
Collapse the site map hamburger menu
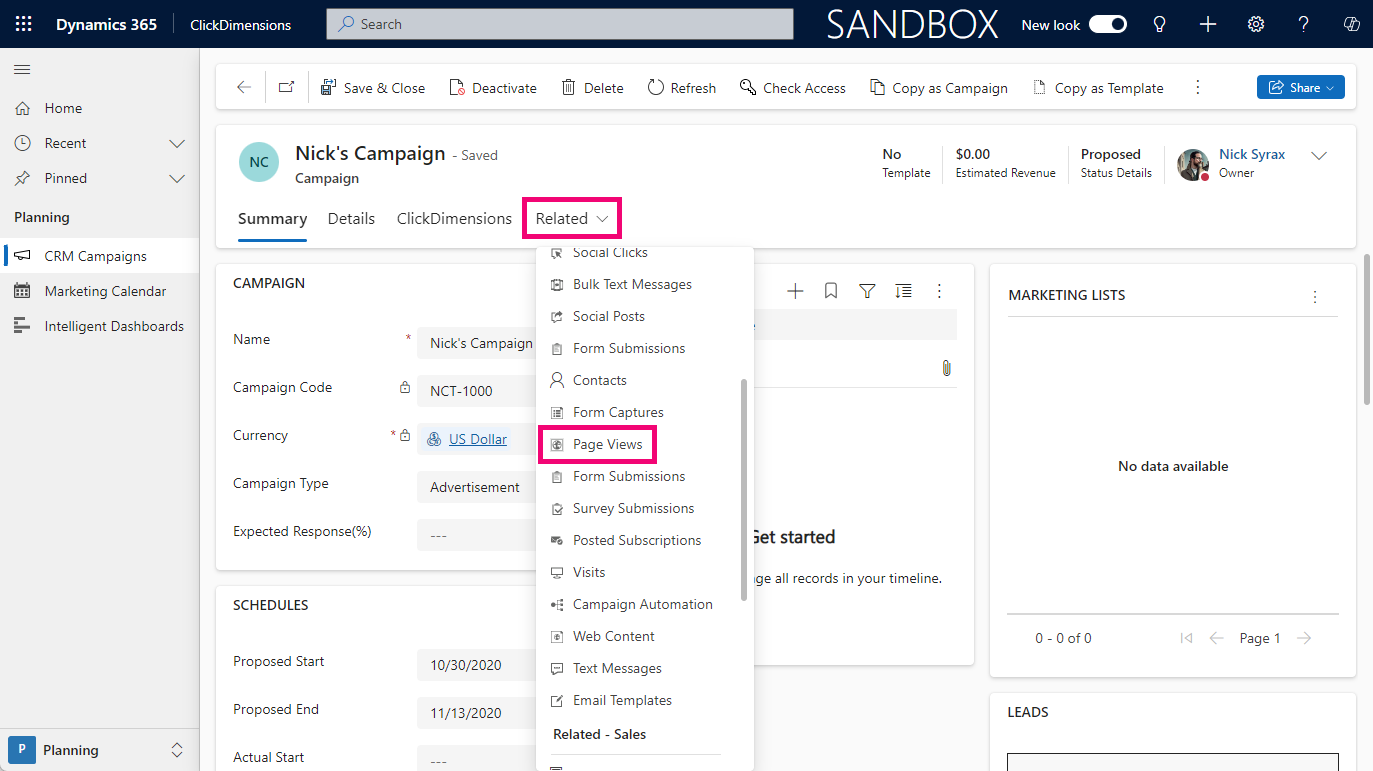click(x=22, y=69)
